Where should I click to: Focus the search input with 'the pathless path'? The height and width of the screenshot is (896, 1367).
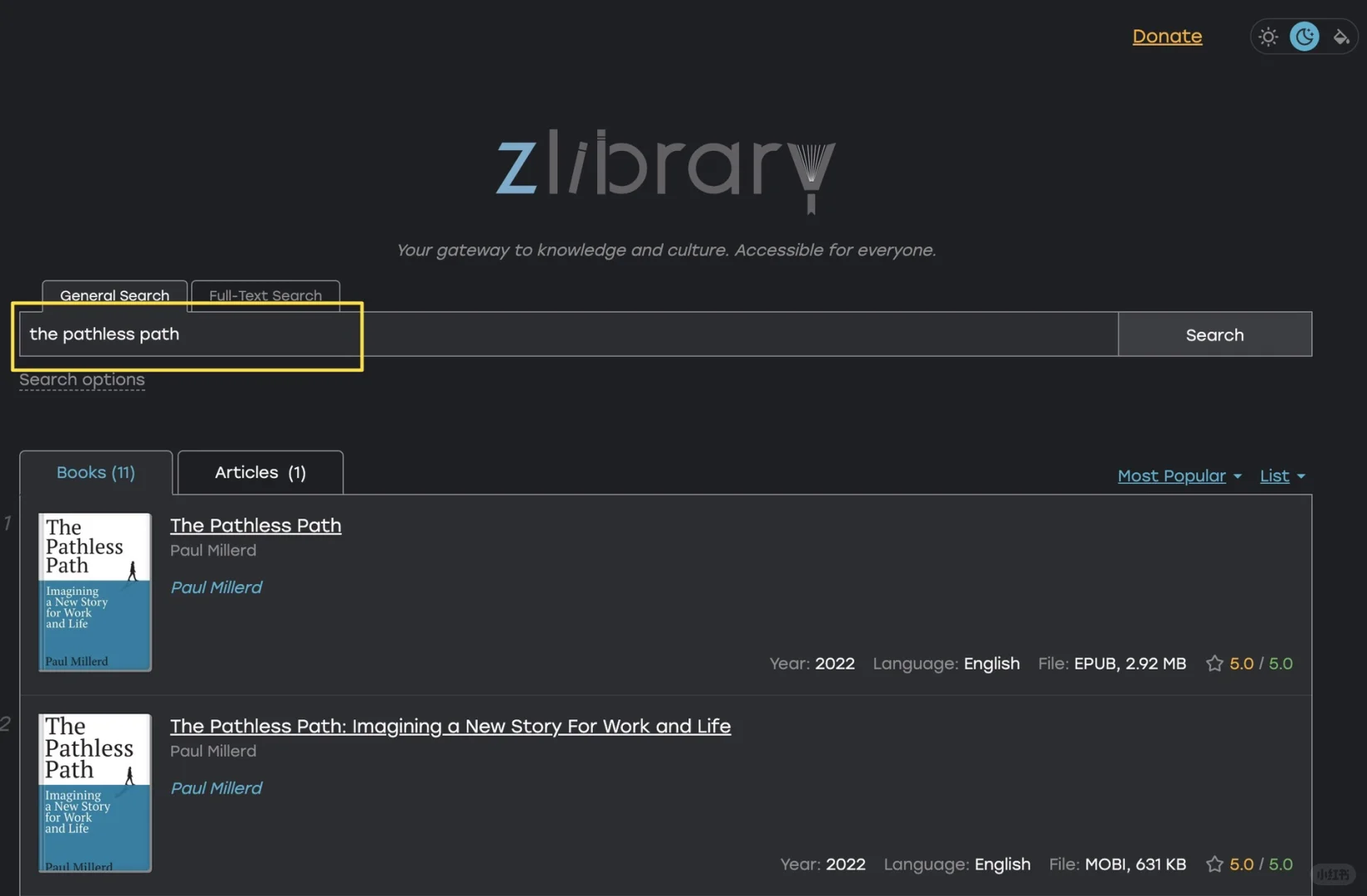coord(569,334)
